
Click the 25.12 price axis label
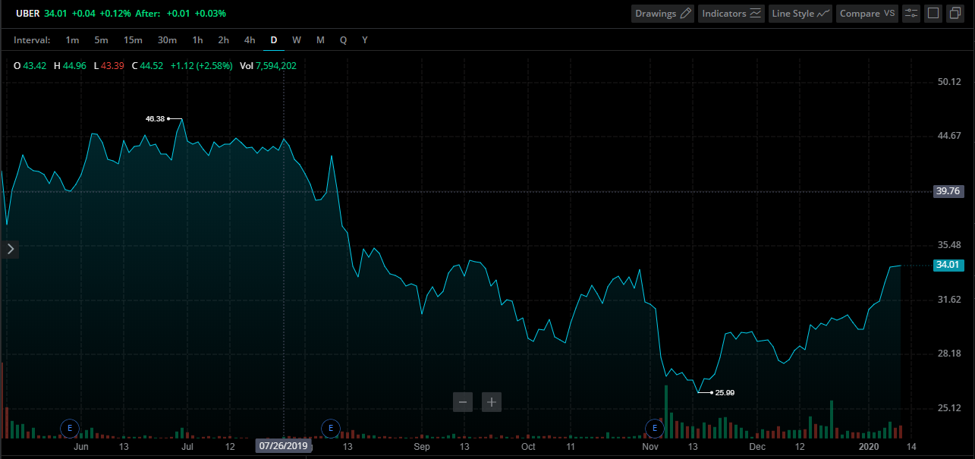[949, 408]
